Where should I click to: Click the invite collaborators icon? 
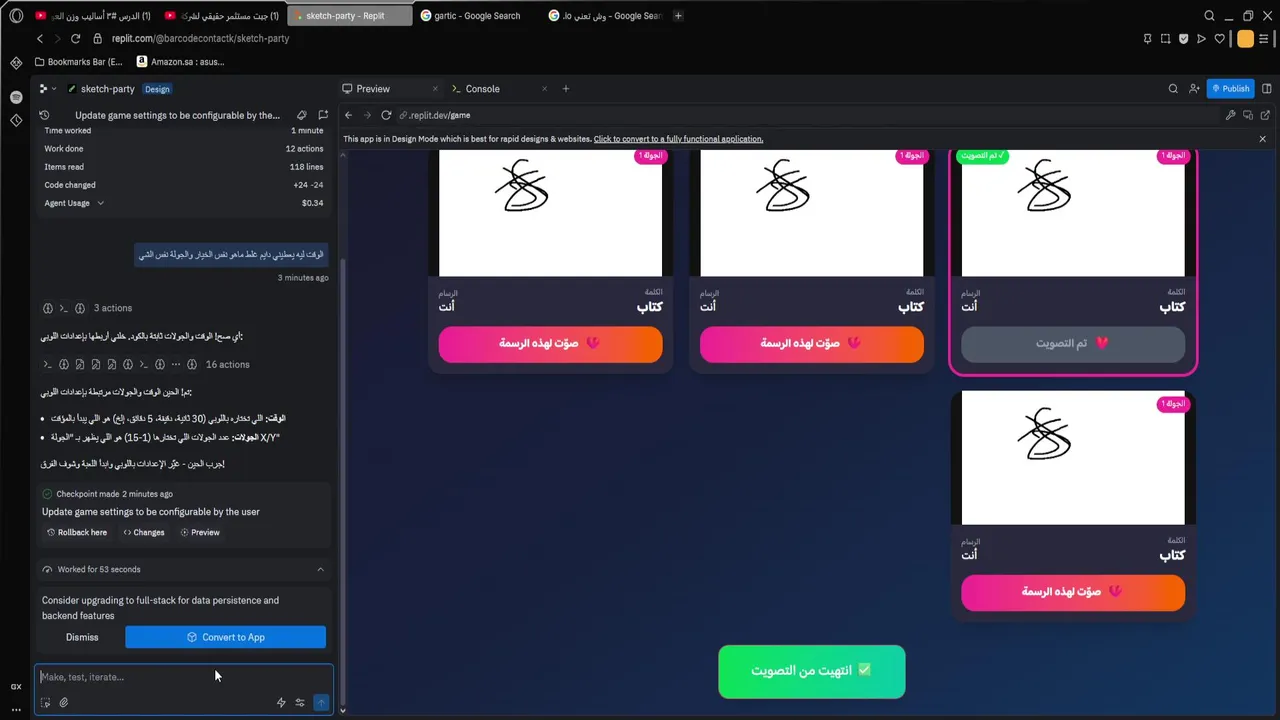click(x=1194, y=88)
